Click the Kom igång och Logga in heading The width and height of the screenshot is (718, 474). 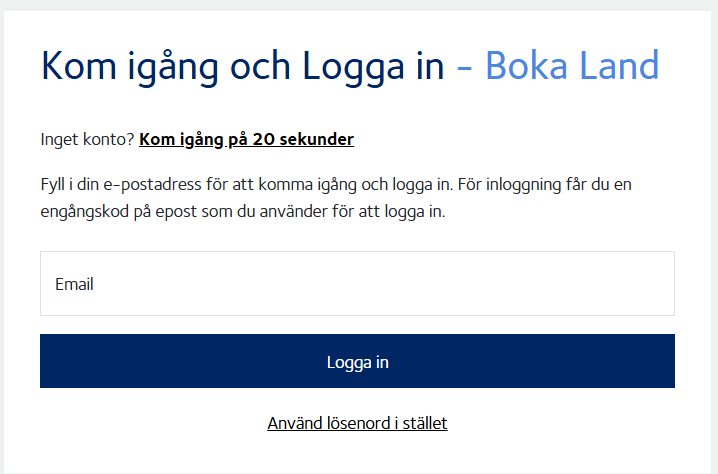tap(242, 66)
